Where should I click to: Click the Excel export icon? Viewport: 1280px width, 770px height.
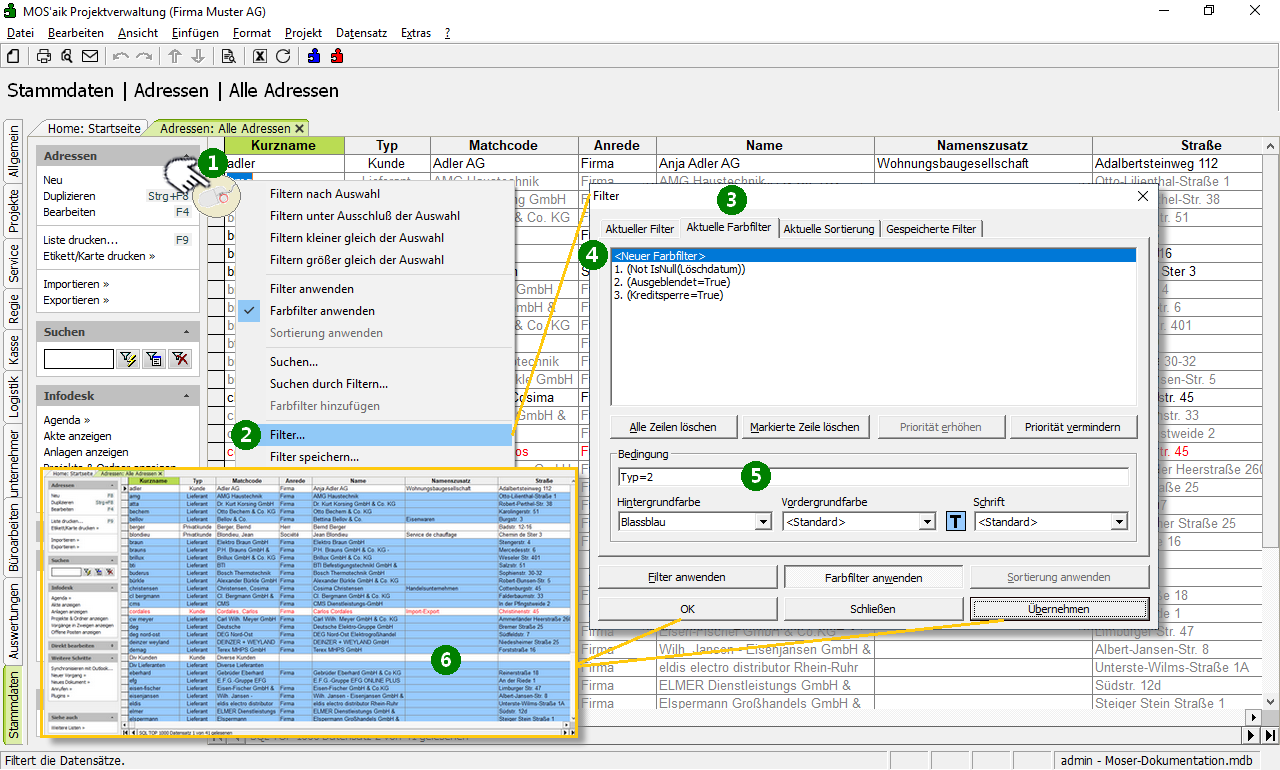click(x=260, y=56)
